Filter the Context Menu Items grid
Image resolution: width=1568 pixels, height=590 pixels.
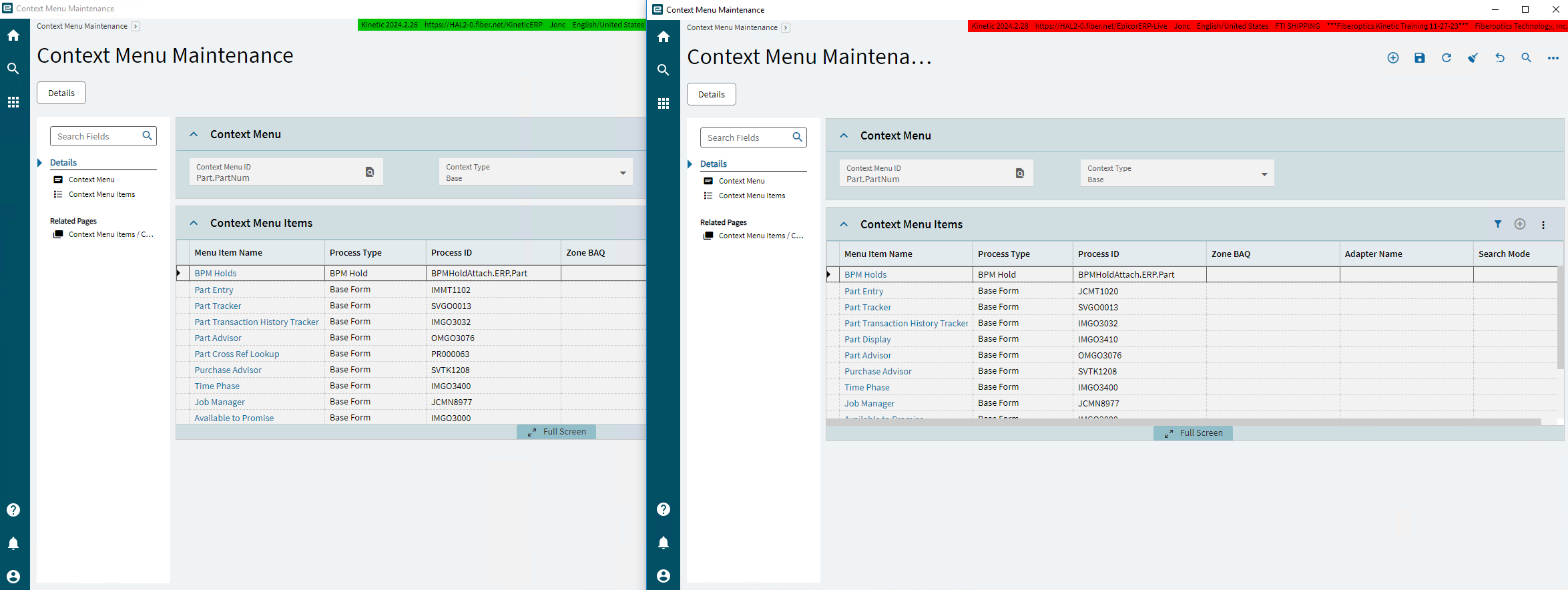[x=1498, y=224]
